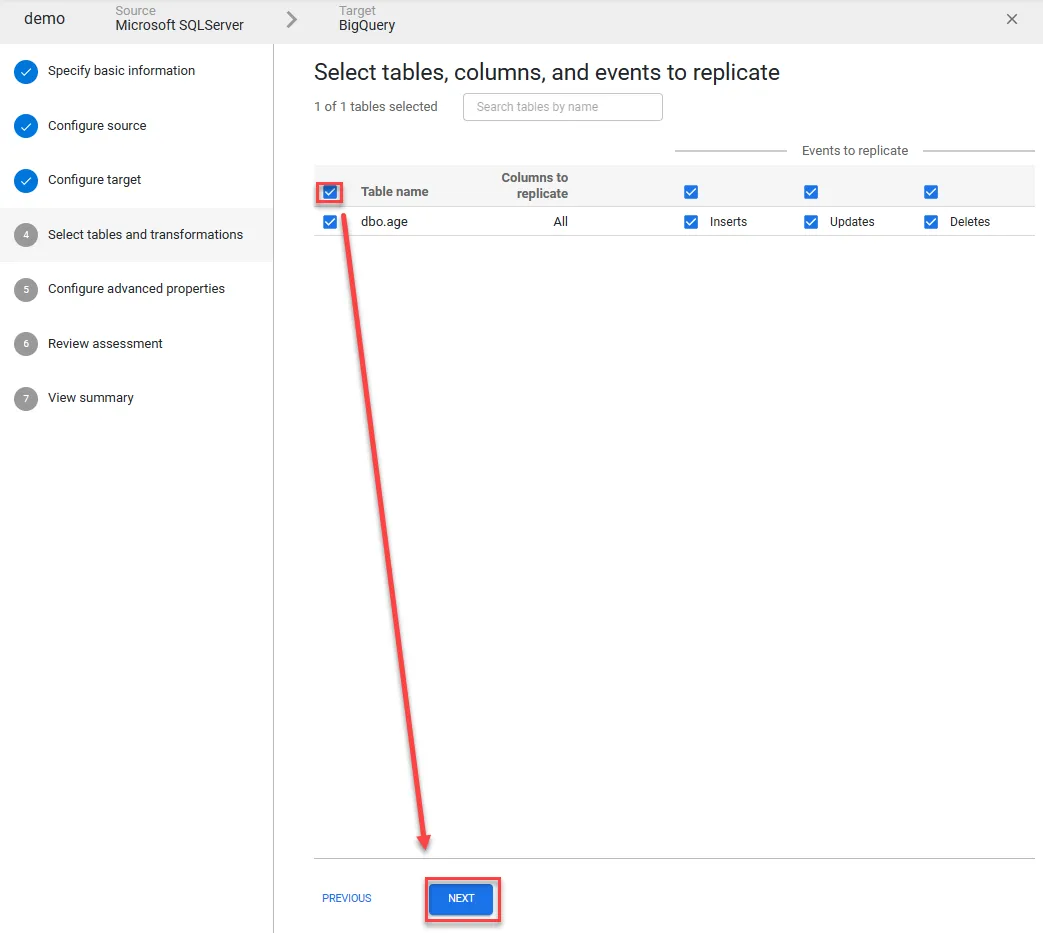Click the step 4 number icon

[x=26, y=235]
